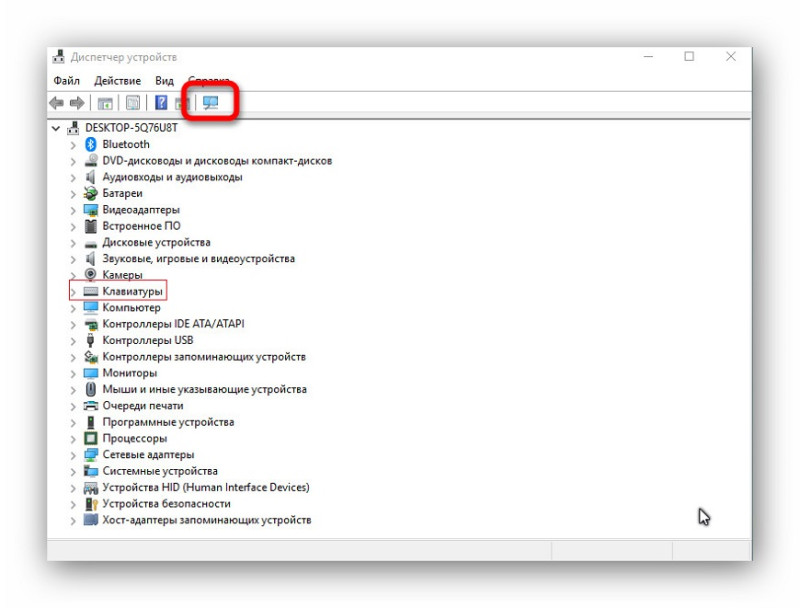
Task: Open the Вид menu
Action: click(164, 81)
